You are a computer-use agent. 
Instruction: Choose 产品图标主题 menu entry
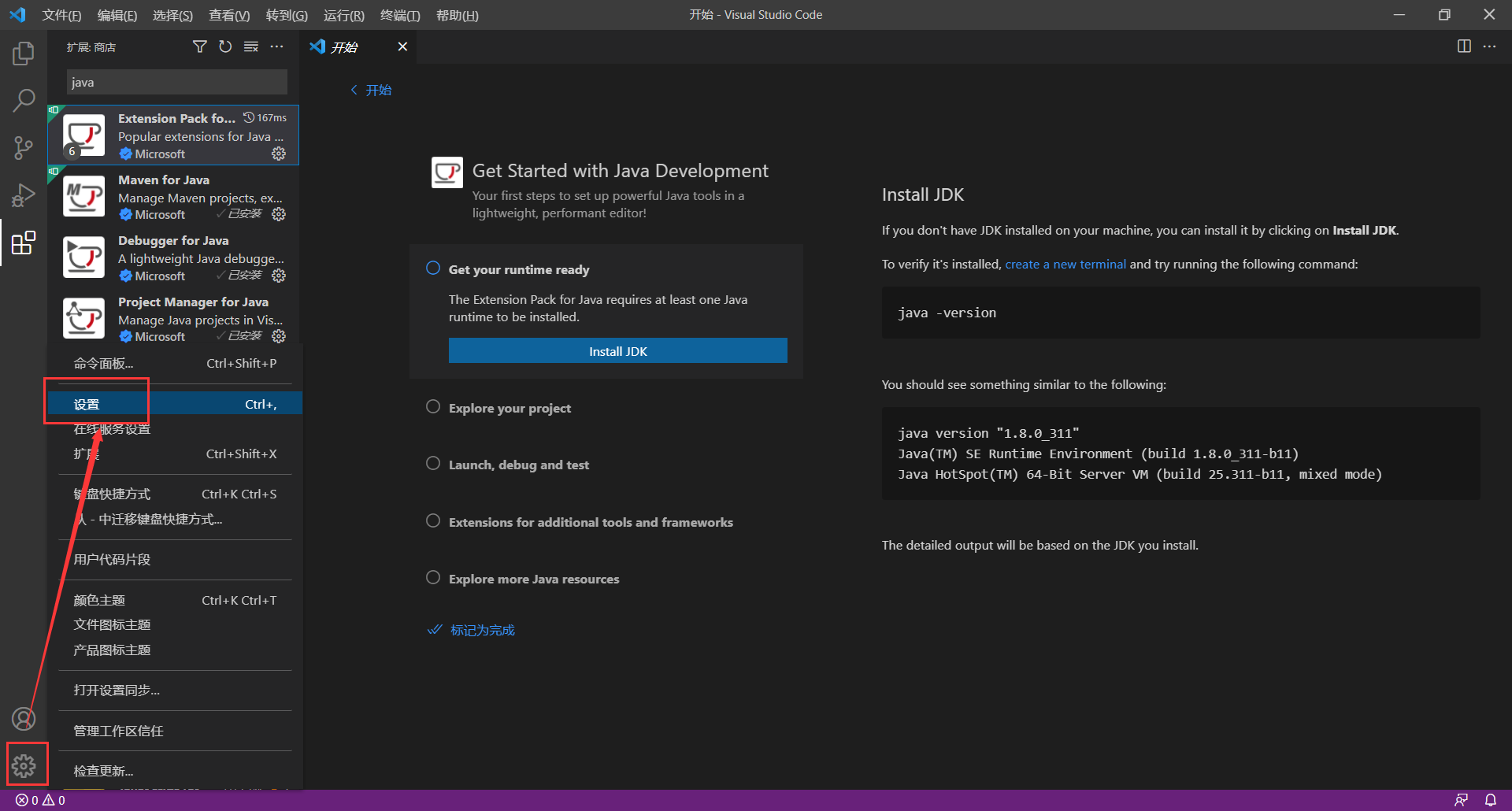point(175,650)
